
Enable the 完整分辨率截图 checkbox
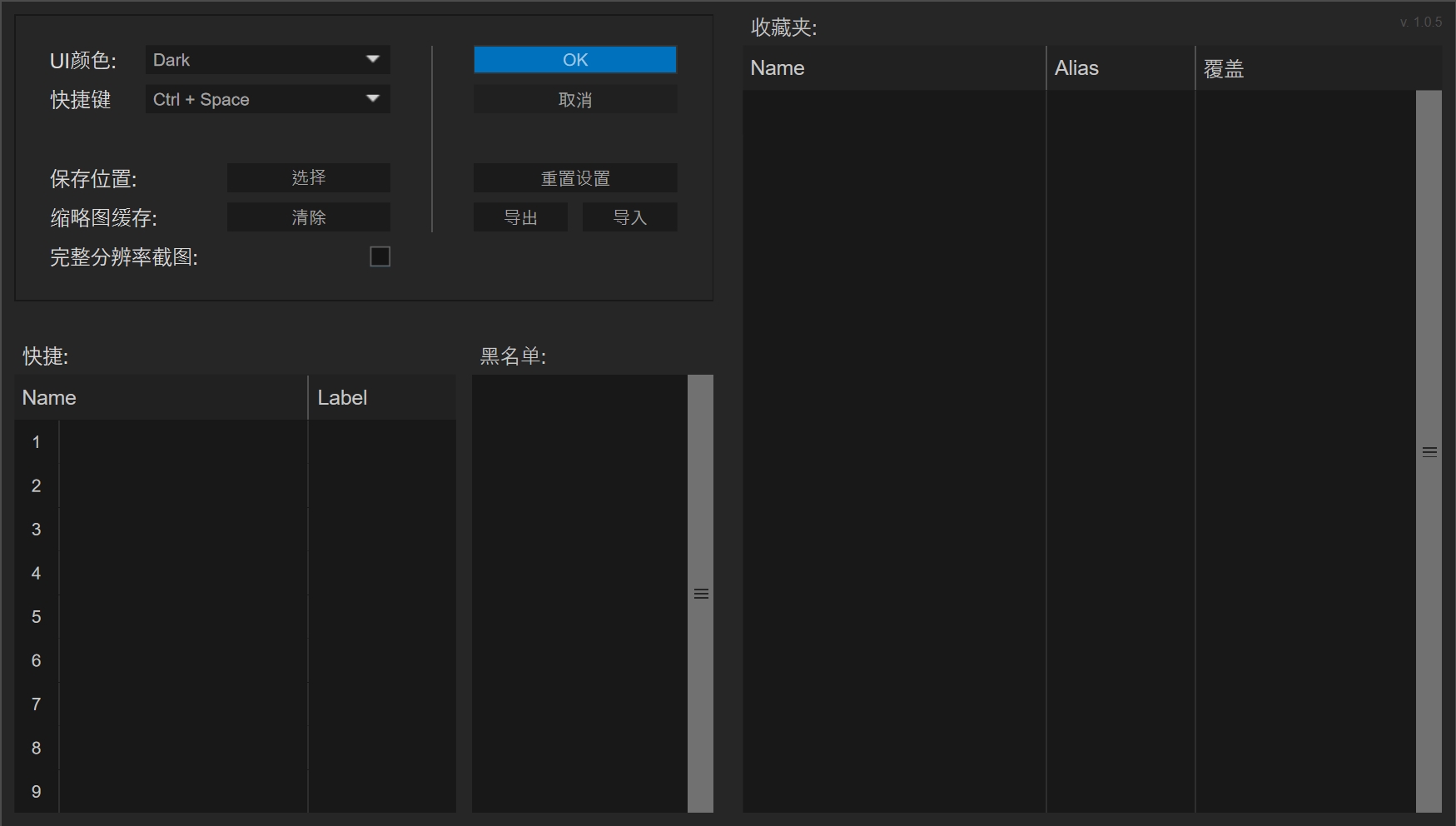pyautogui.click(x=380, y=256)
